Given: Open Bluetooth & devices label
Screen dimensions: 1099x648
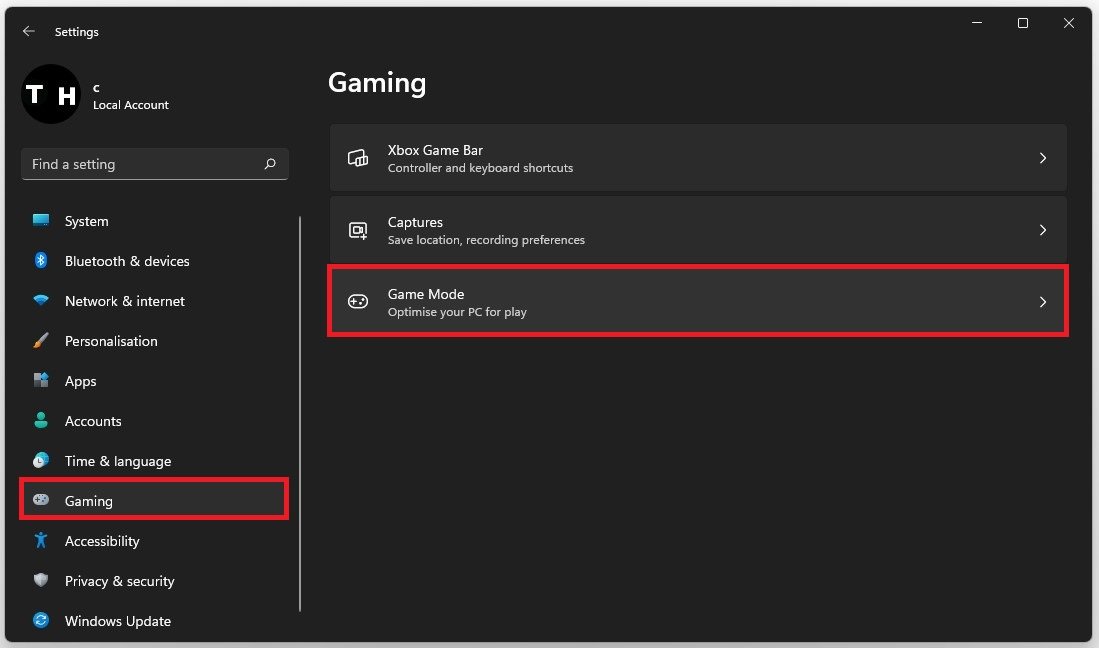Looking at the screenshot, I should pyautogui.click(x=127, y=261).
